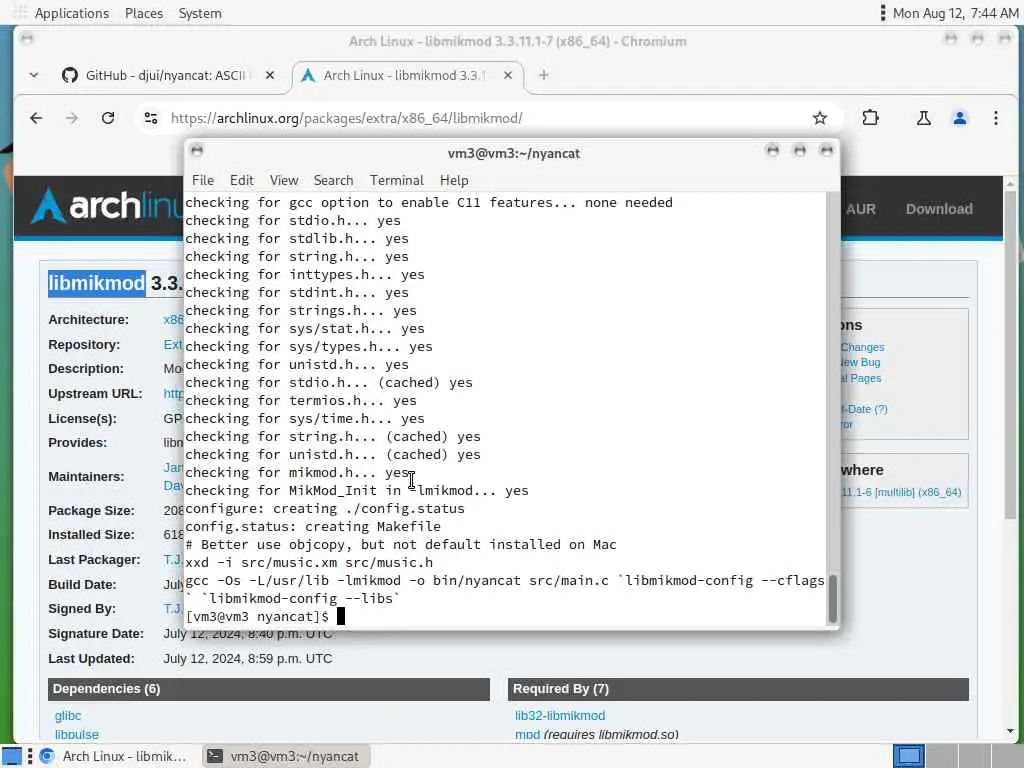Click the Last Updated date text
The image size is (1024, 768).
tap(248, 659)
